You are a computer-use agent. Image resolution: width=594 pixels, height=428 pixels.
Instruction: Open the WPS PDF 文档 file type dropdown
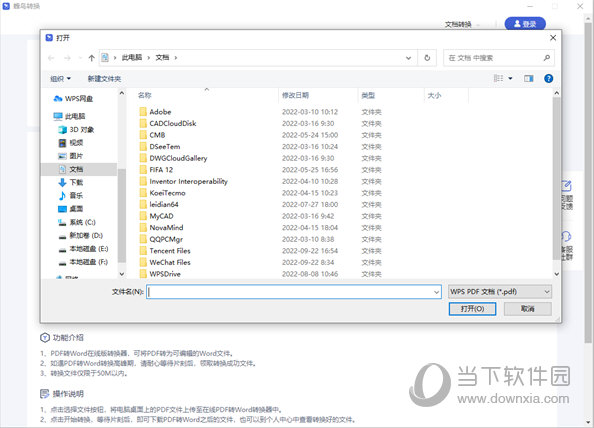tap(500, 292)
